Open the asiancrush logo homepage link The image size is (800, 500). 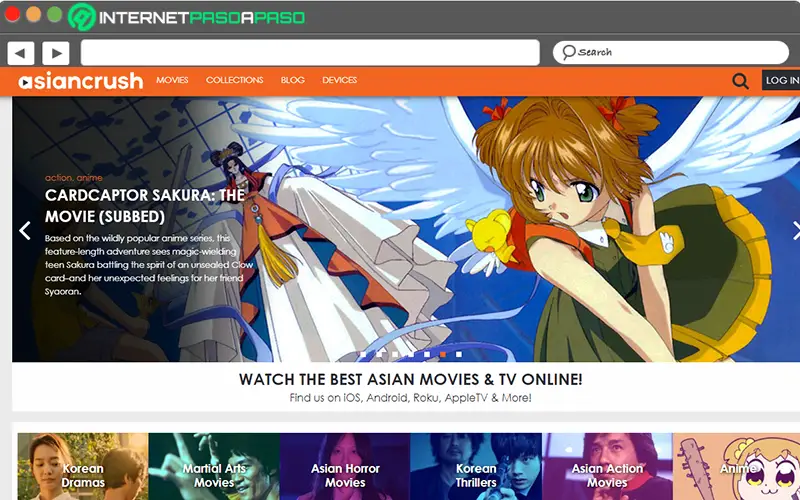tap(81, 81)
